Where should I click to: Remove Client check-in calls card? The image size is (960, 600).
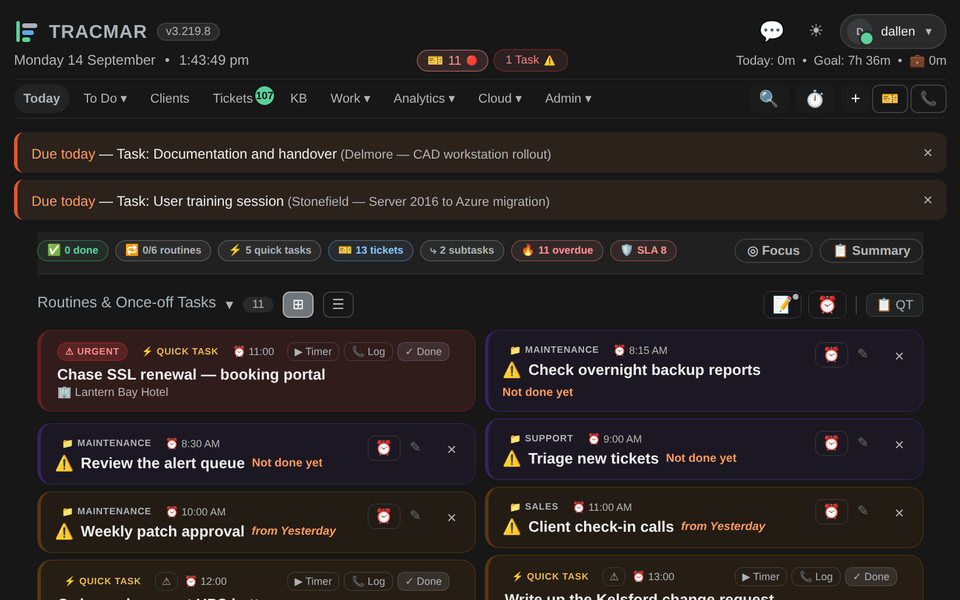click(x=899, y=513)
